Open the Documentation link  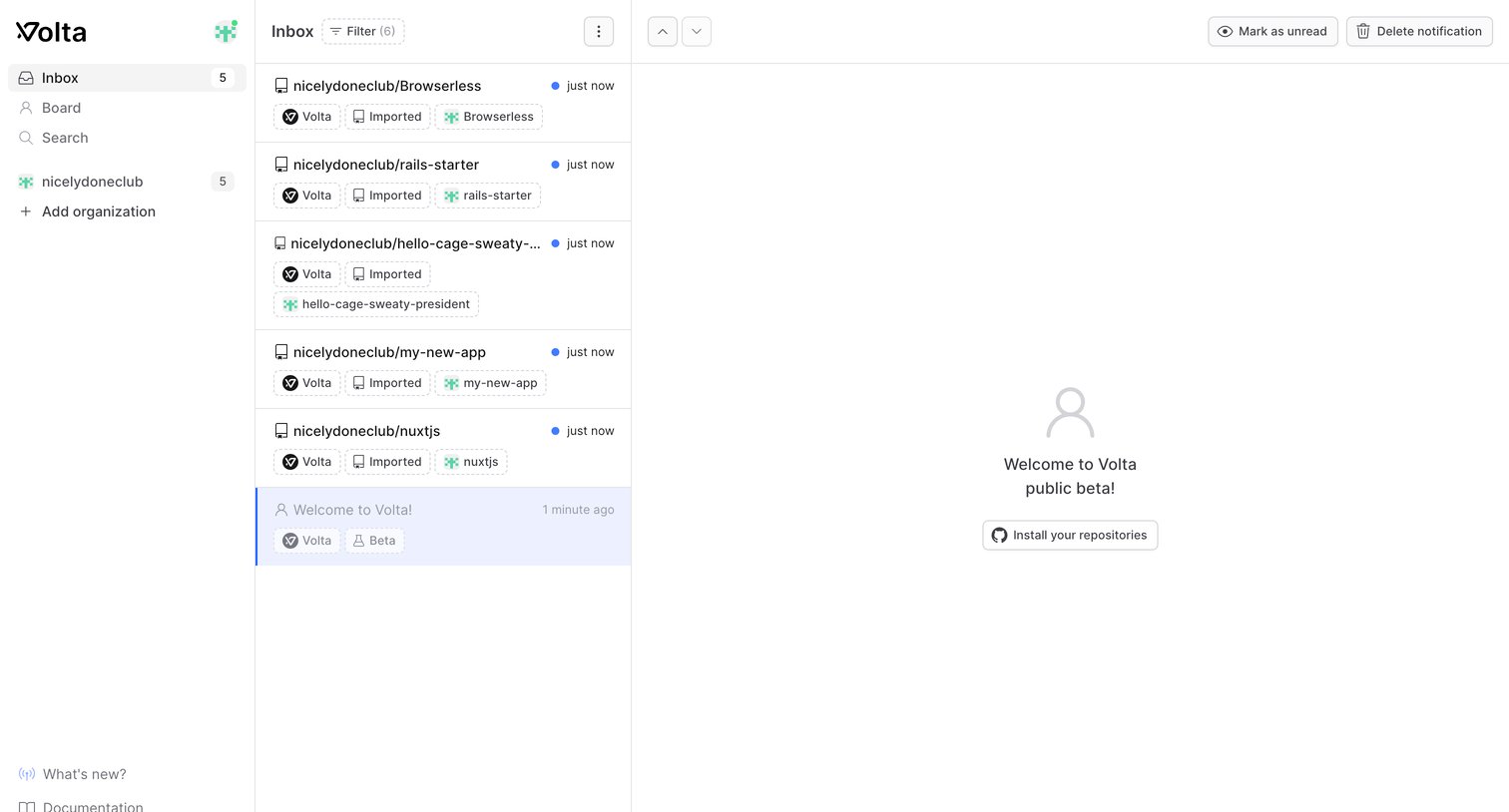tap(81, 806)
